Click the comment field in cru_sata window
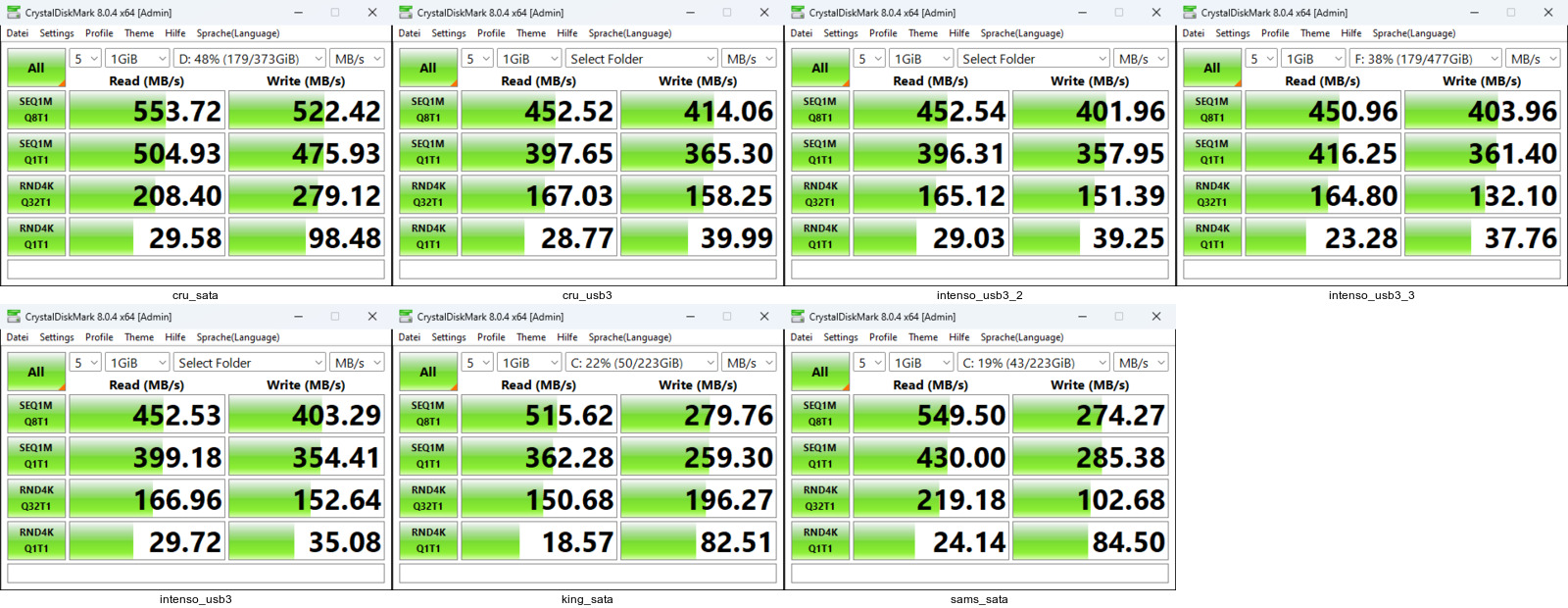Image resolution: width=1568 pixels, height=608 pixels. coord(196,269)
